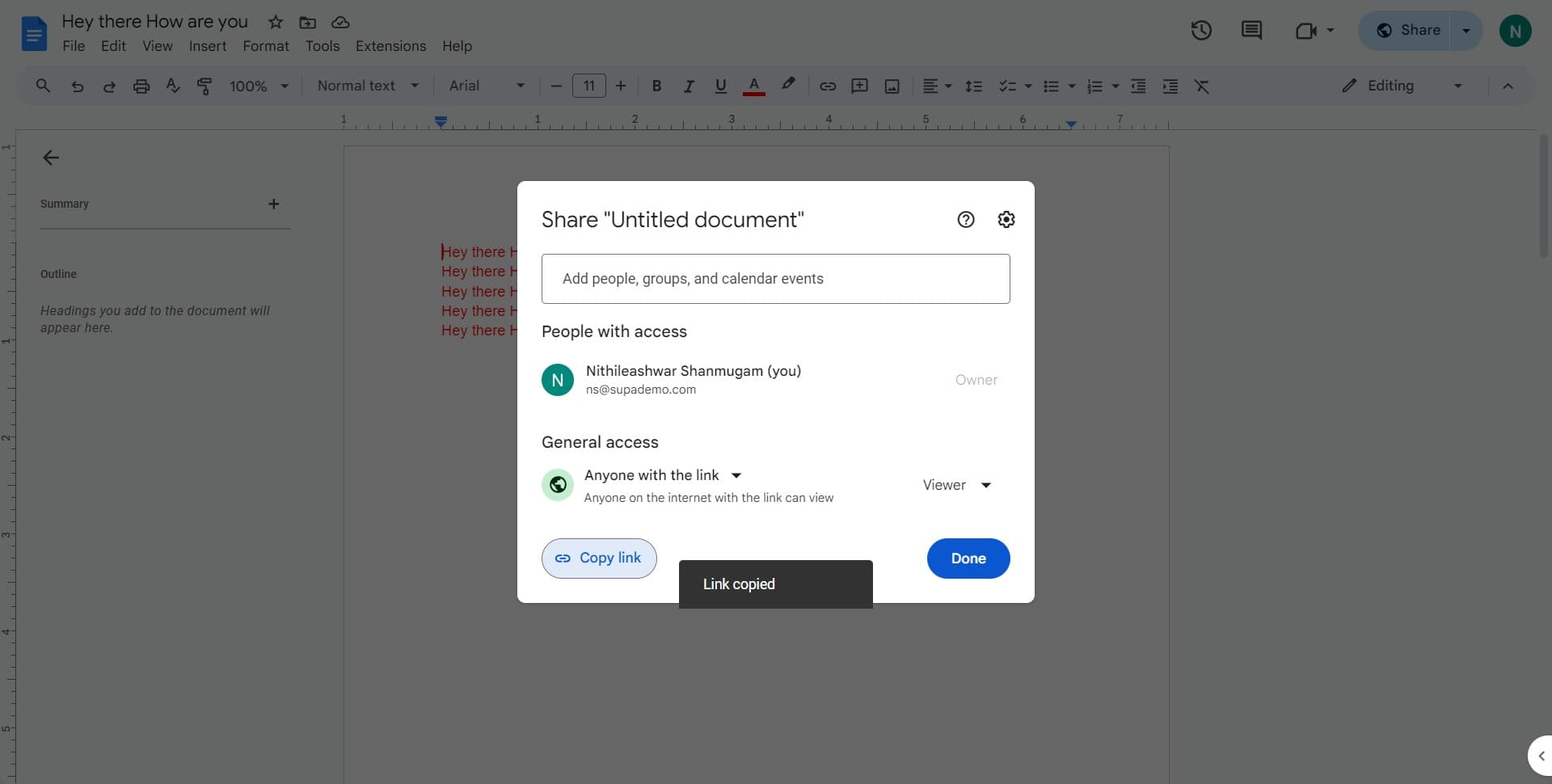This screenshot has height=784, width=1552.
Task: Open the Insert menu
Action: [x=207, y=46]
